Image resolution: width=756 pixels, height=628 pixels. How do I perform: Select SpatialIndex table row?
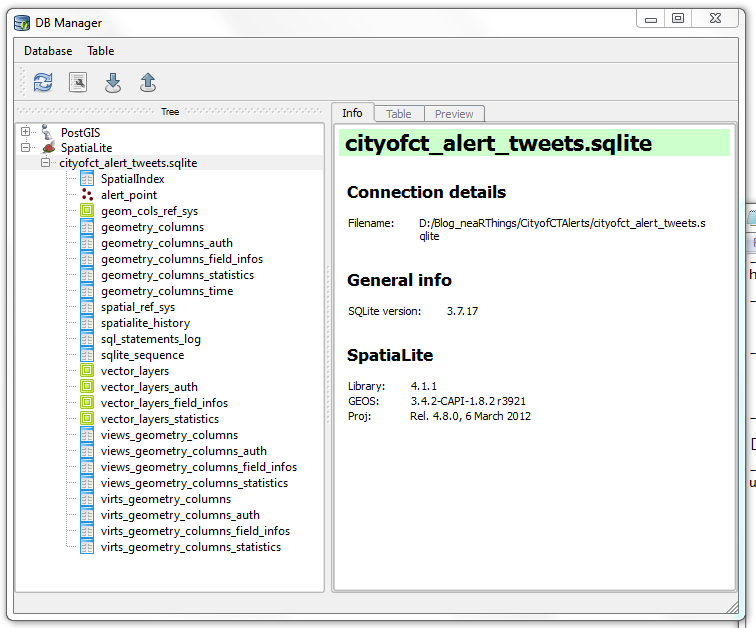pyautogui.click(x=133, y=179)
